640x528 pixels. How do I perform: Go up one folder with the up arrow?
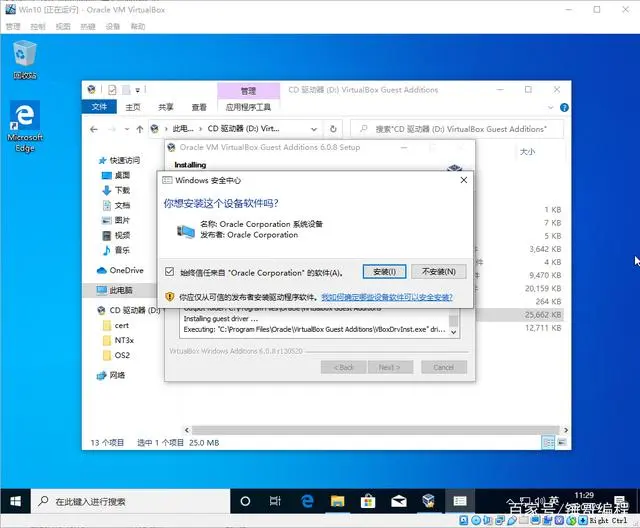point(140,129)
